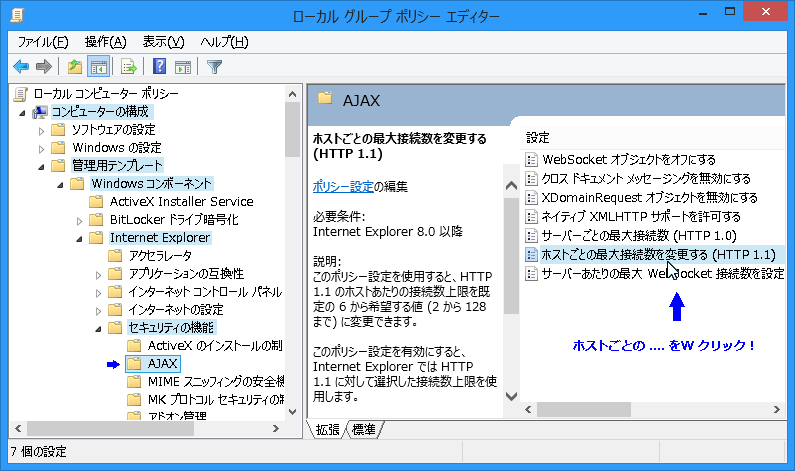
Task: Click the description pane vertical scrollbar thumb
Action: (511, 255)
